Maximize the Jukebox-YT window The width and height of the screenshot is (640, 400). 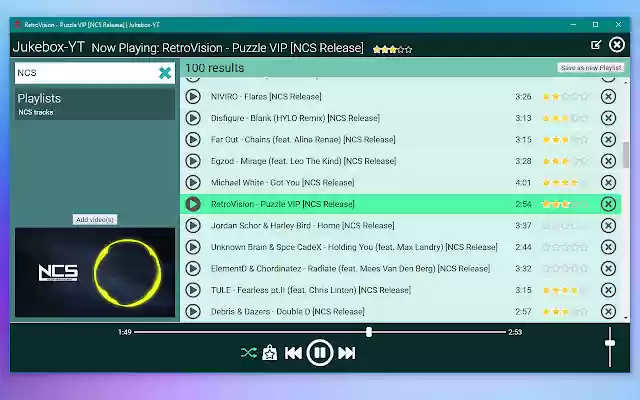point(596,24)
